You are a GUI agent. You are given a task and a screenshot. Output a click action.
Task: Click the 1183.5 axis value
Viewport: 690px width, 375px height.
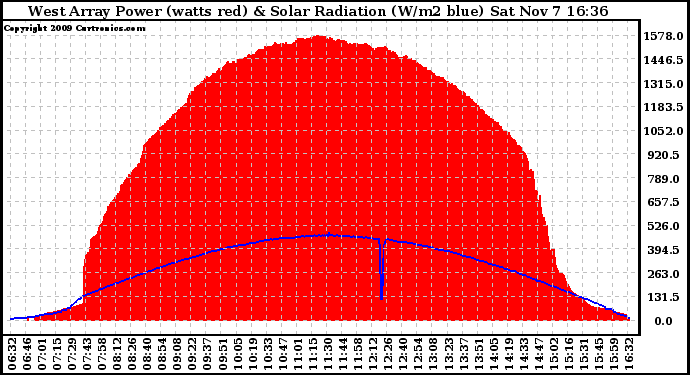pos(663,107)
